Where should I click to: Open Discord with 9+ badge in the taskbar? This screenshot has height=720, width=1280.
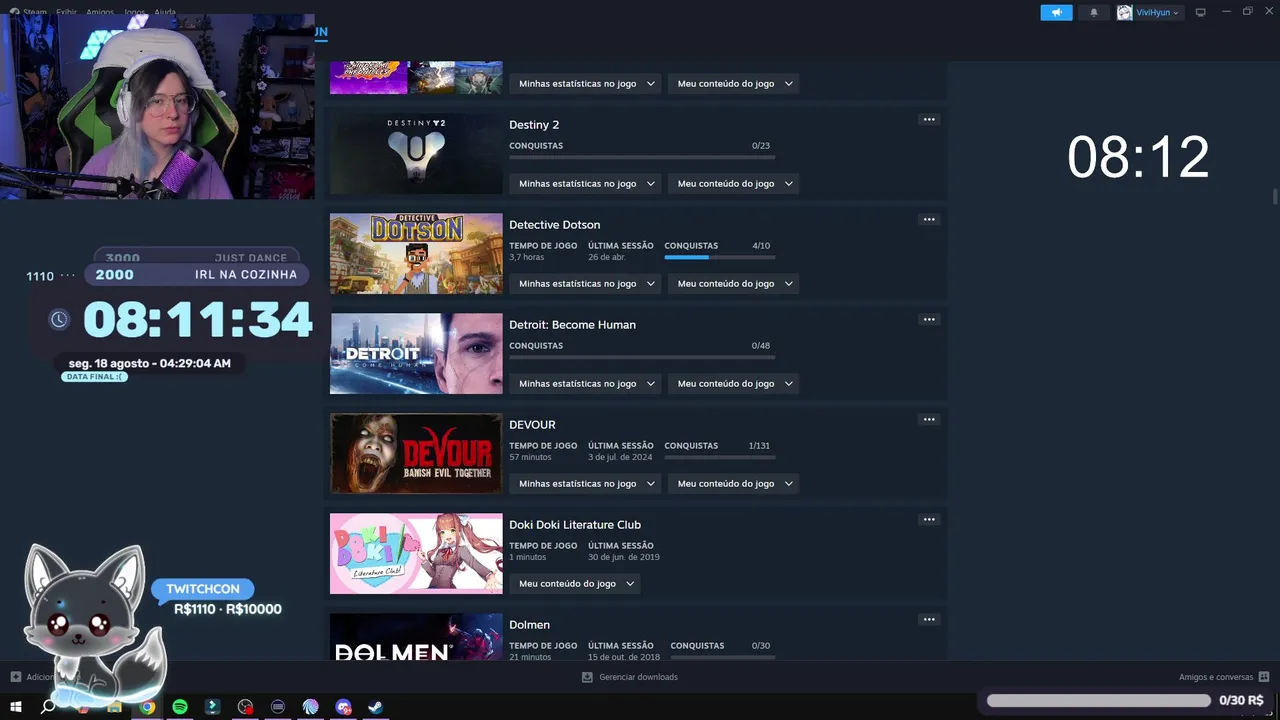pyautogui.click(x=343, y=707)
